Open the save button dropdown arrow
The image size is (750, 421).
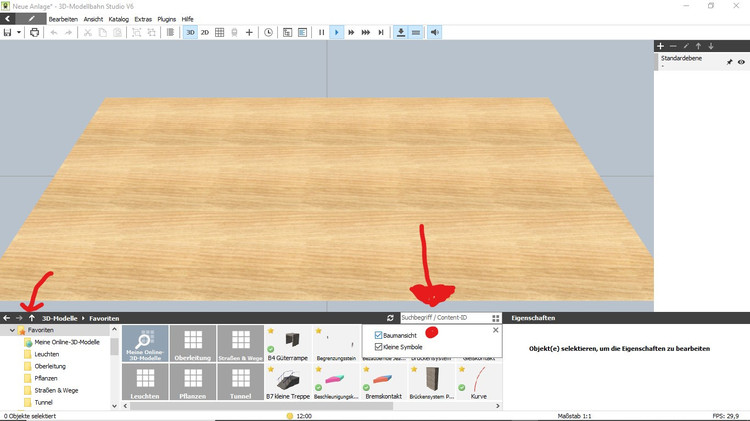pyautogui.click(x=19, y=33)
